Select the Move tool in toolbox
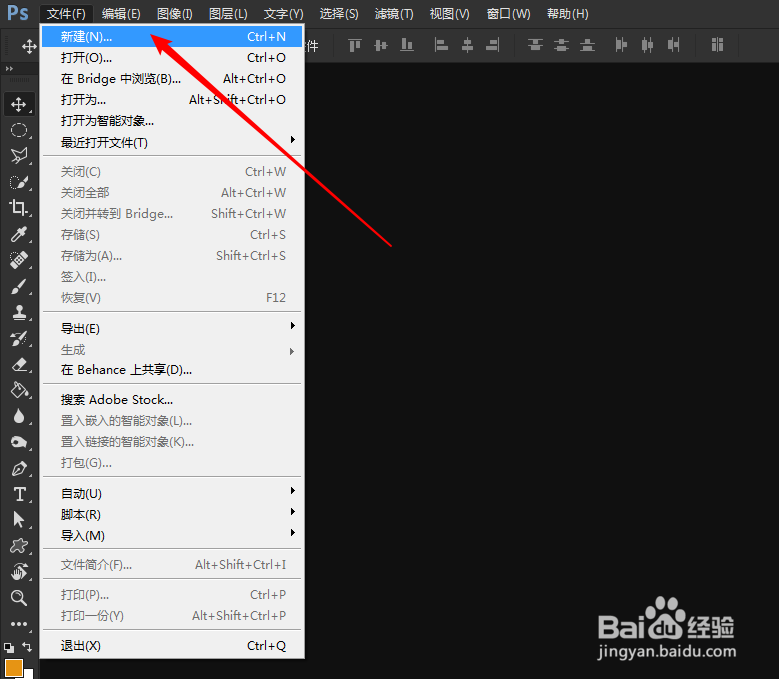The height and width of the screenshot is (679, 779). [x=19, y=104]
